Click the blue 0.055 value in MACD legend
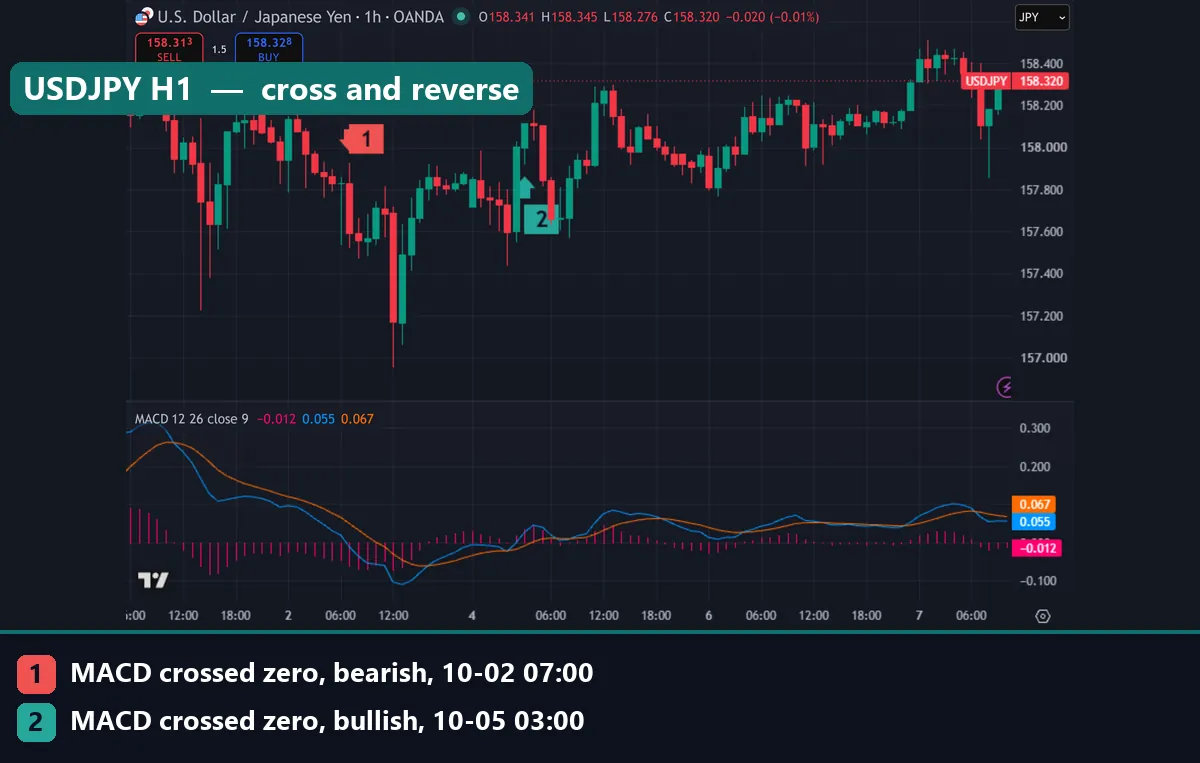1200x763 pixels. click(318, 419)
